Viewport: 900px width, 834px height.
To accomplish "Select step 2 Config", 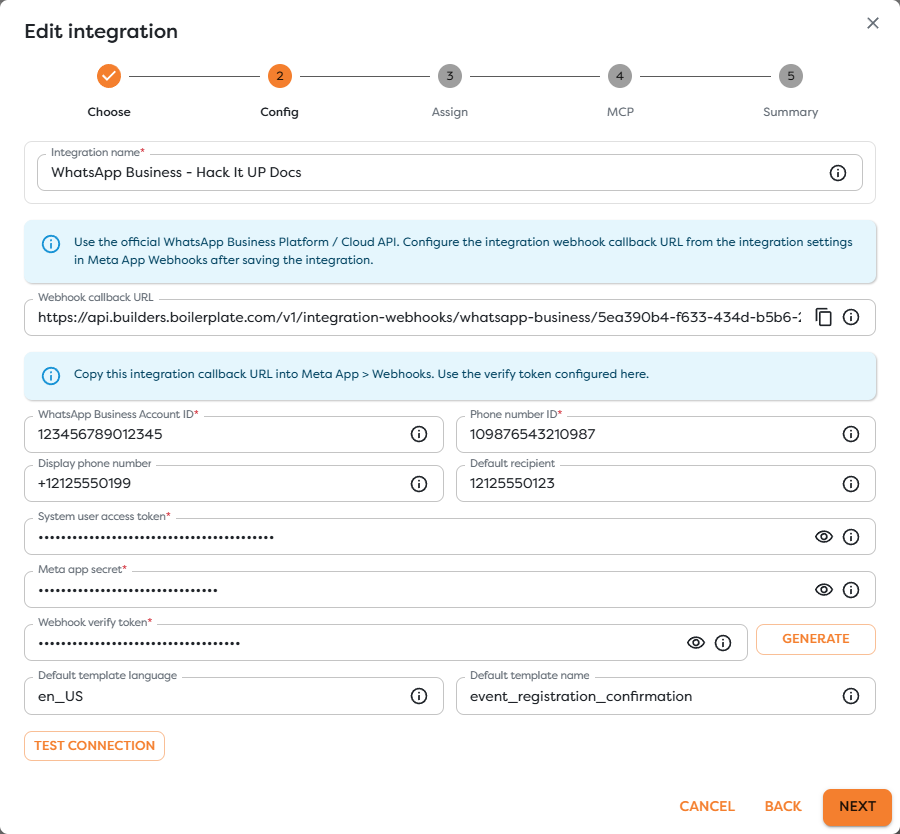I will click(280, 76).
